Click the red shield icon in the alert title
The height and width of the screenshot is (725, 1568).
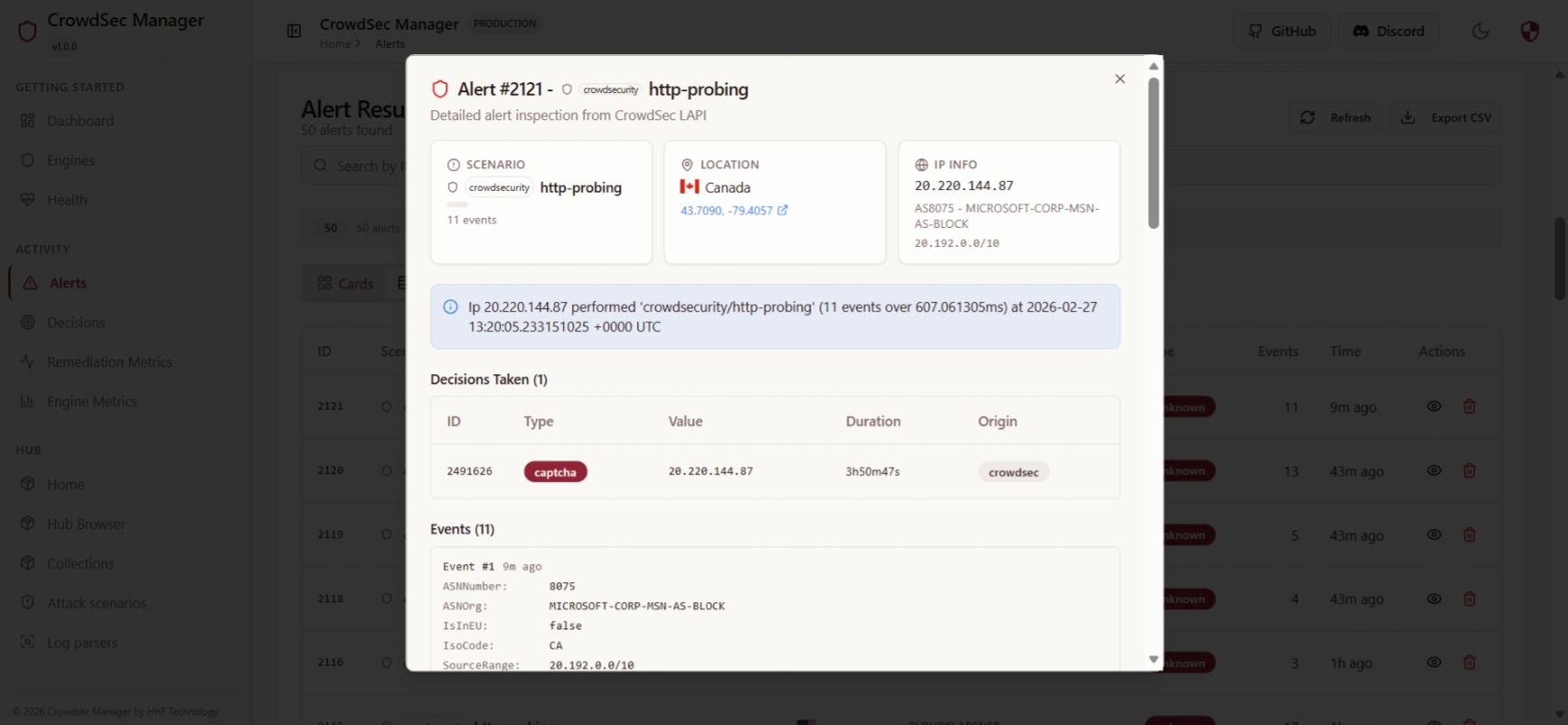coord(440,89)
